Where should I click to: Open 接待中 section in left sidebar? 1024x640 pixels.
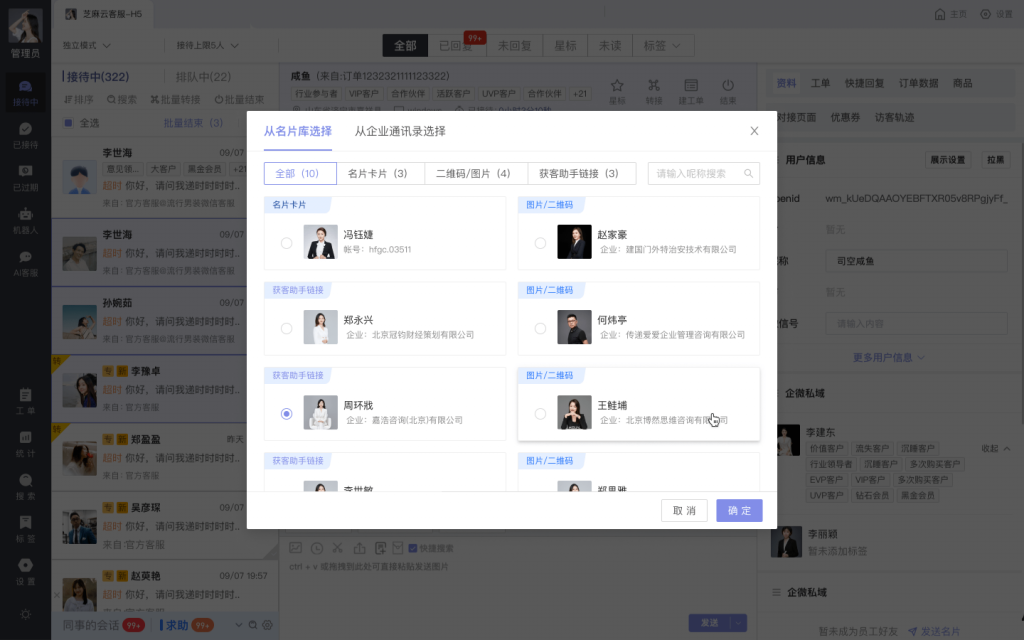(x=25, y=93)
